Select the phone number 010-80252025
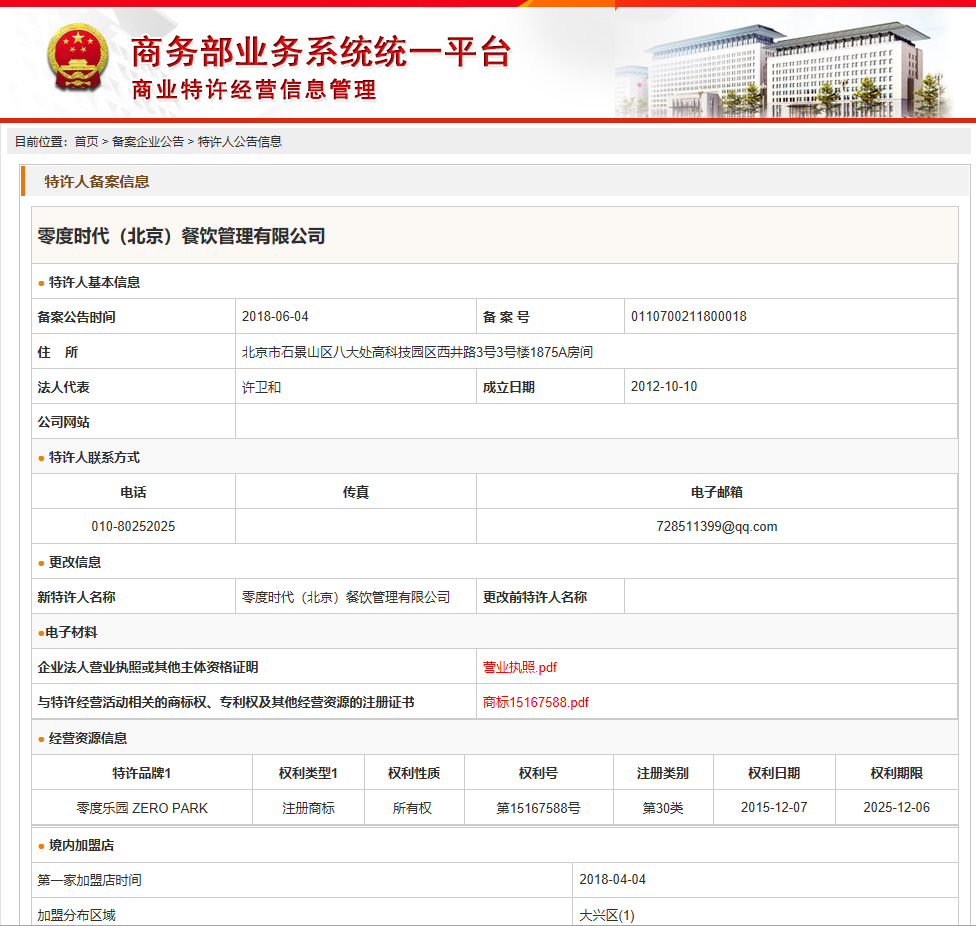 point(133,526)
